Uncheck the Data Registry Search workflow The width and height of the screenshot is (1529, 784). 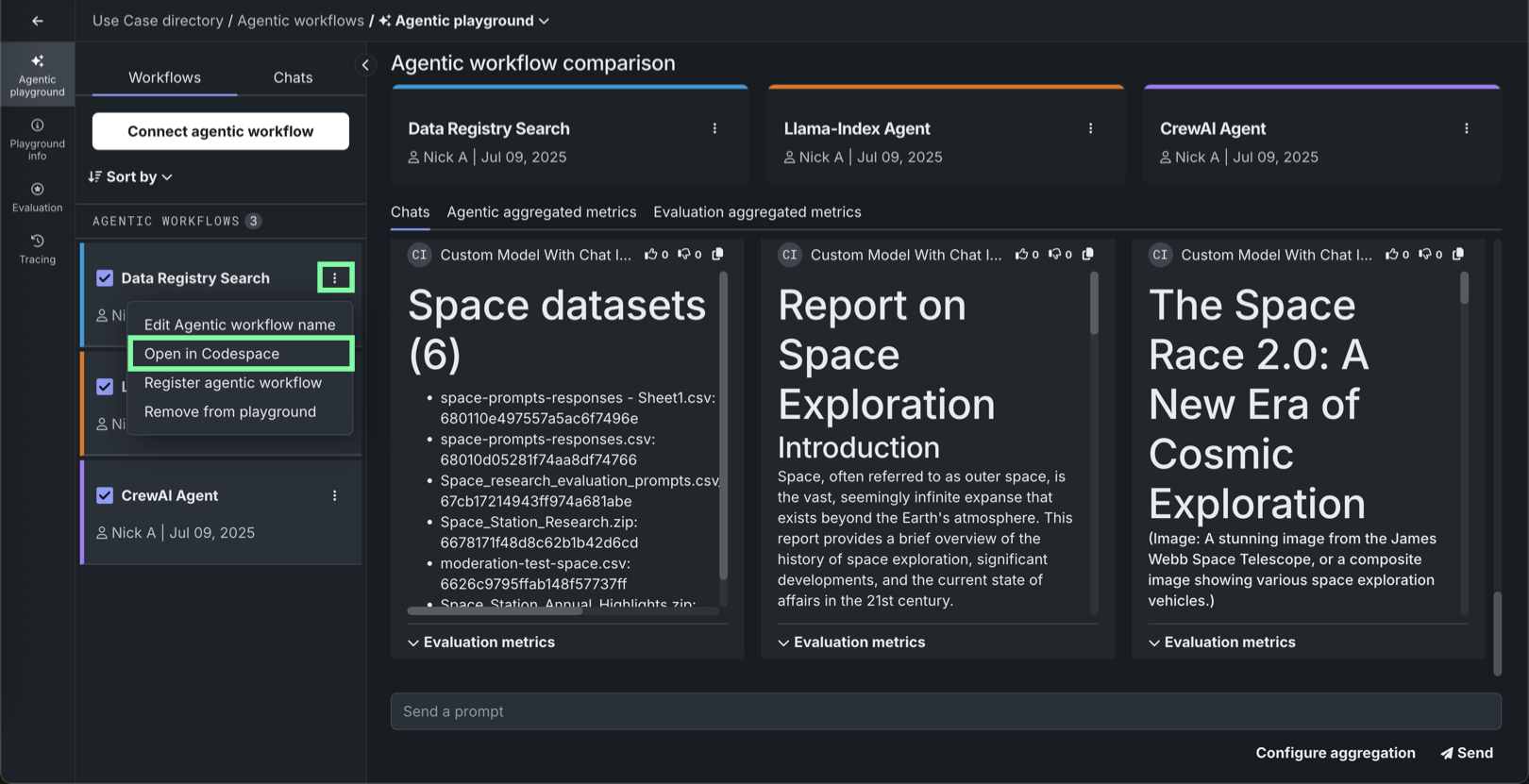click(105, 278)
